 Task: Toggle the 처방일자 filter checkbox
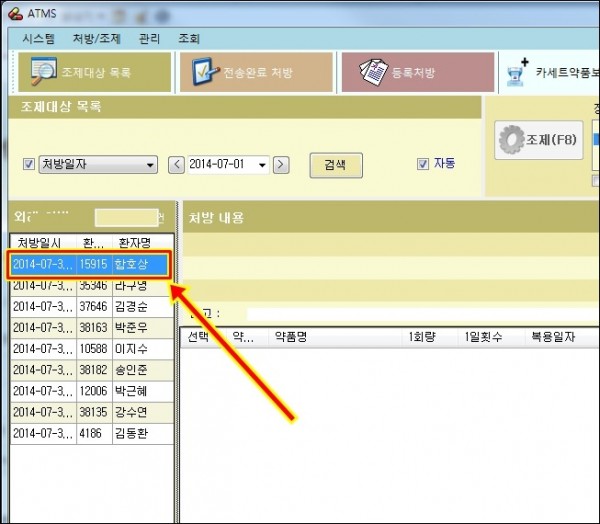[x=29, y=165]
